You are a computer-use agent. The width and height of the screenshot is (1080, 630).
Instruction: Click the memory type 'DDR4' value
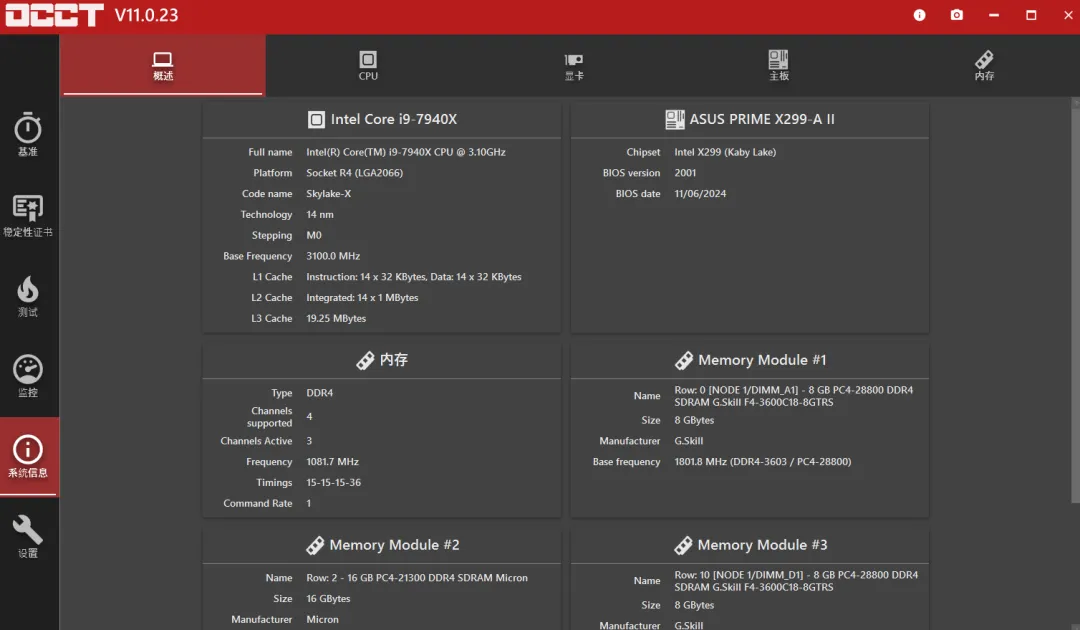click(x=320, y=392)
